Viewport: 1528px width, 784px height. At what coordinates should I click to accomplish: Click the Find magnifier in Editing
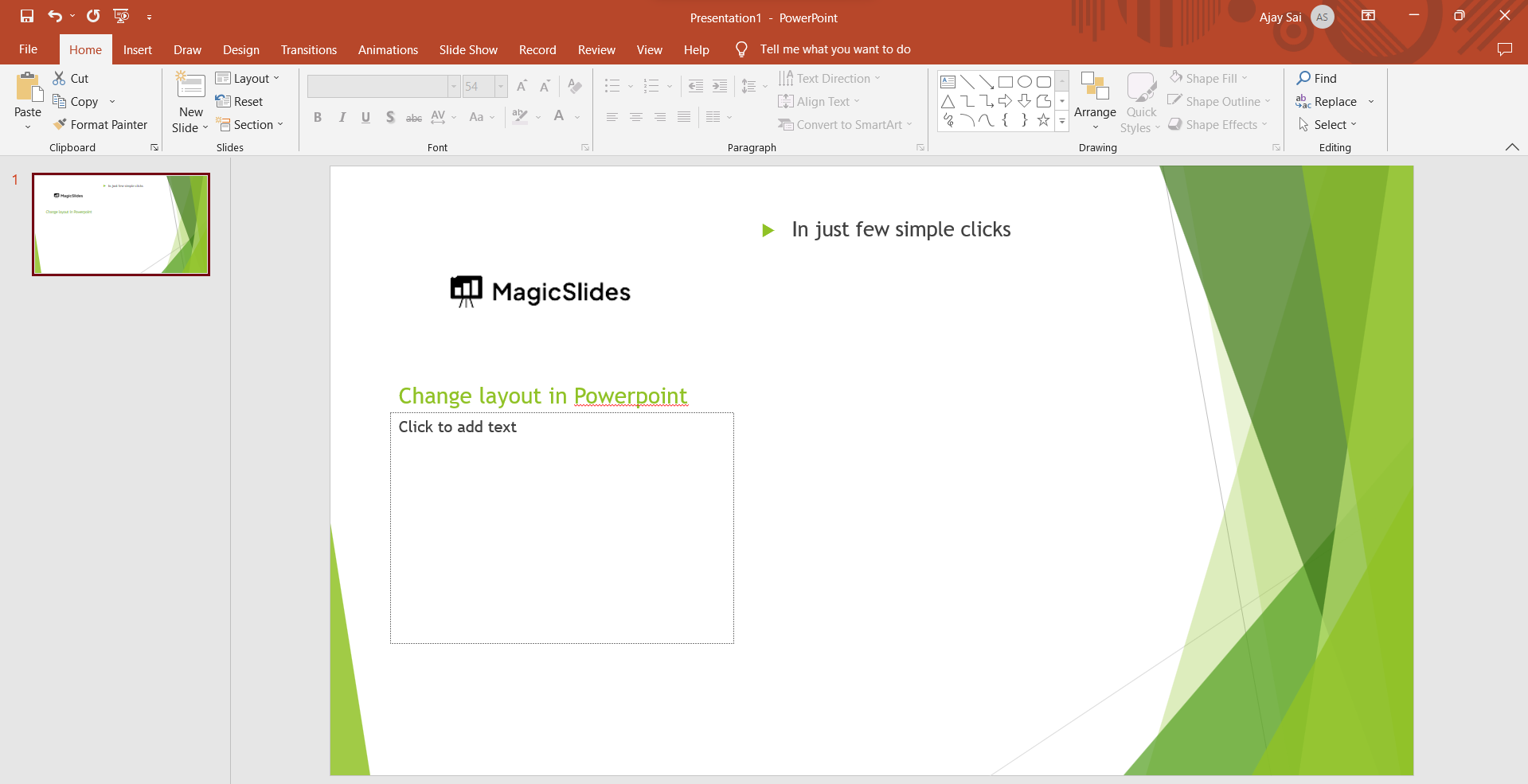(x=1303, y=78)
